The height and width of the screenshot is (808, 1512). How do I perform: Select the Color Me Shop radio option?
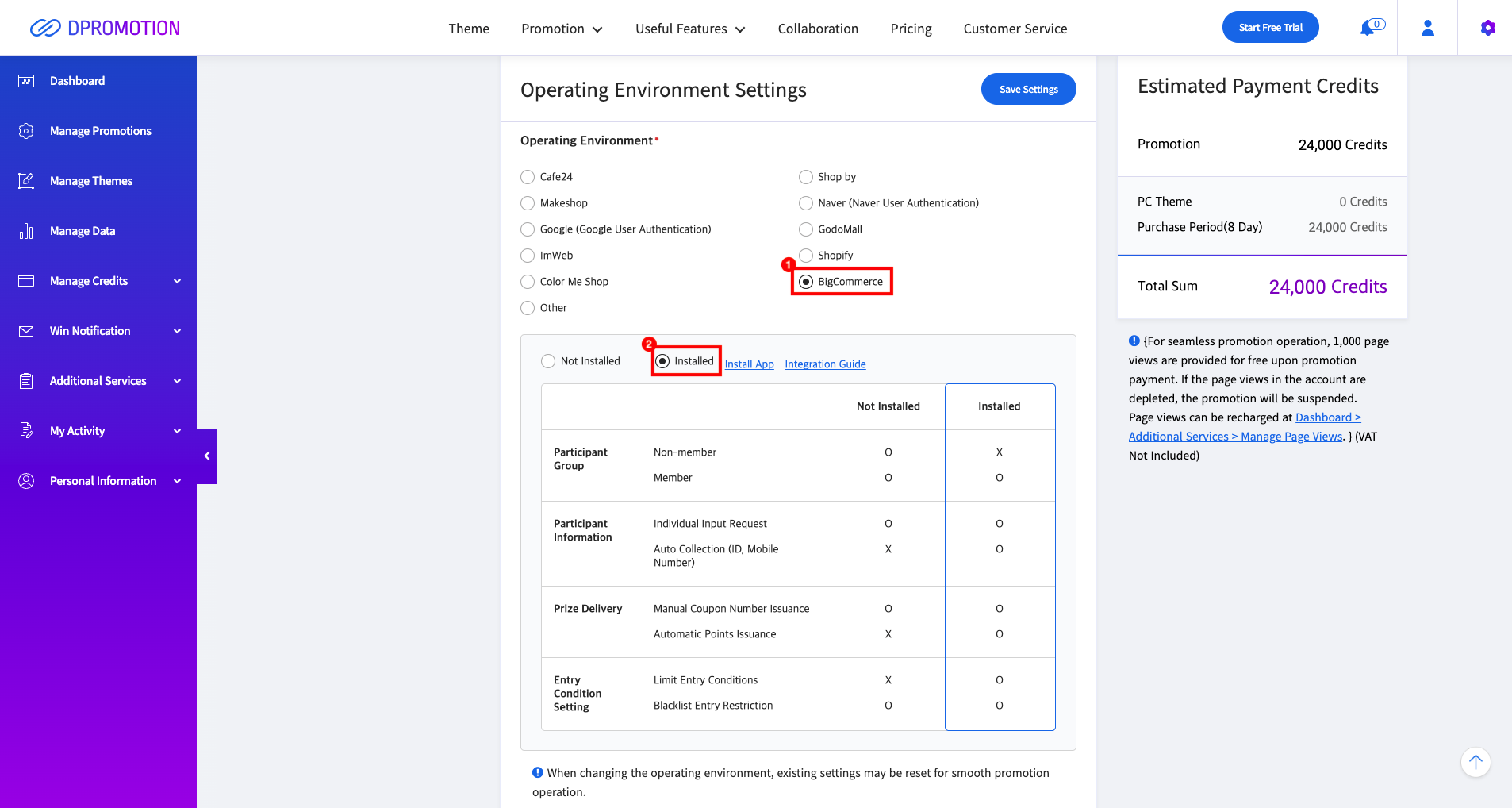pyautogui.click(x=528, y=282)
